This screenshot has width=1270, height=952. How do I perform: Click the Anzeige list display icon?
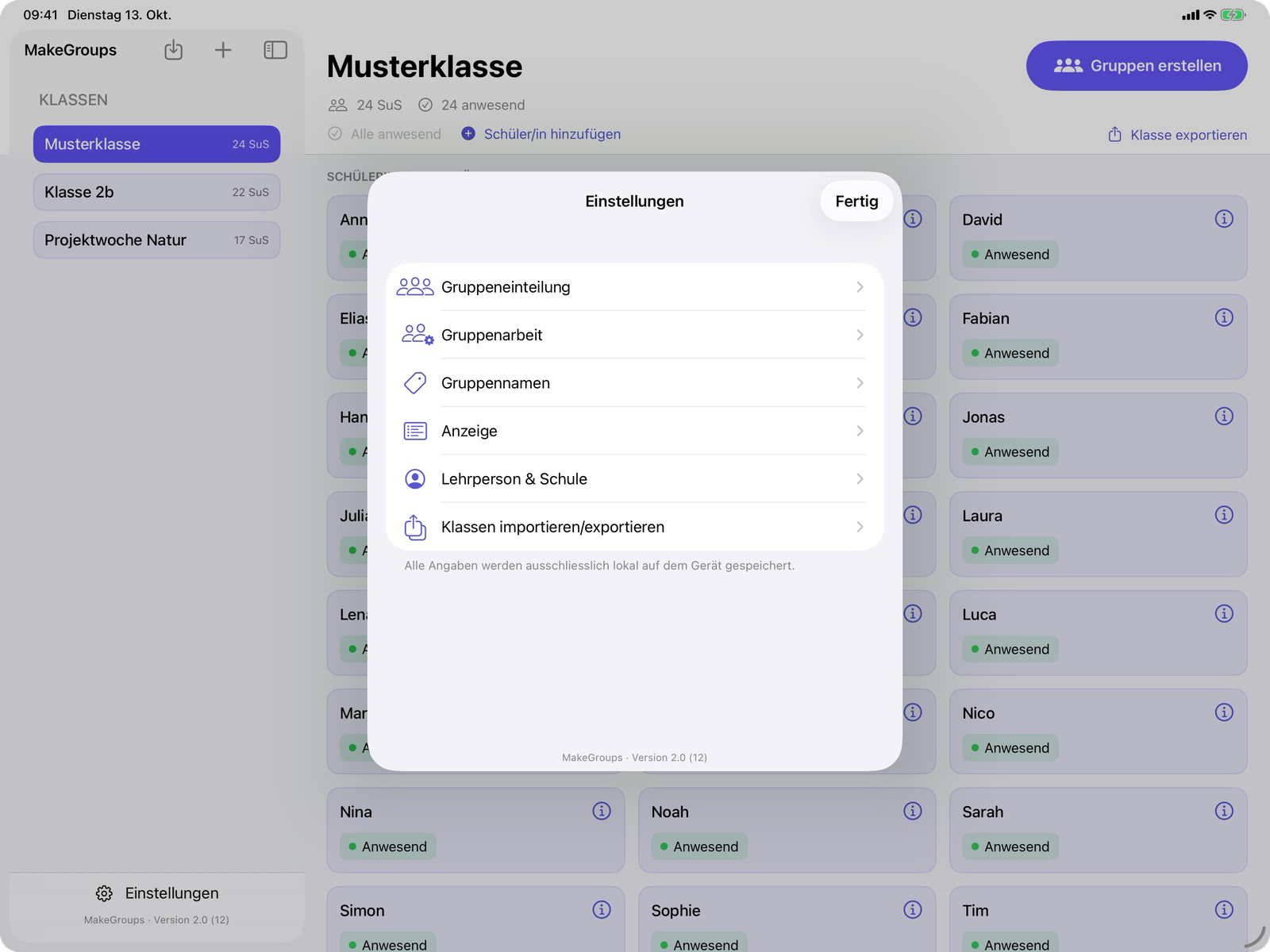[x=415, y=431]
